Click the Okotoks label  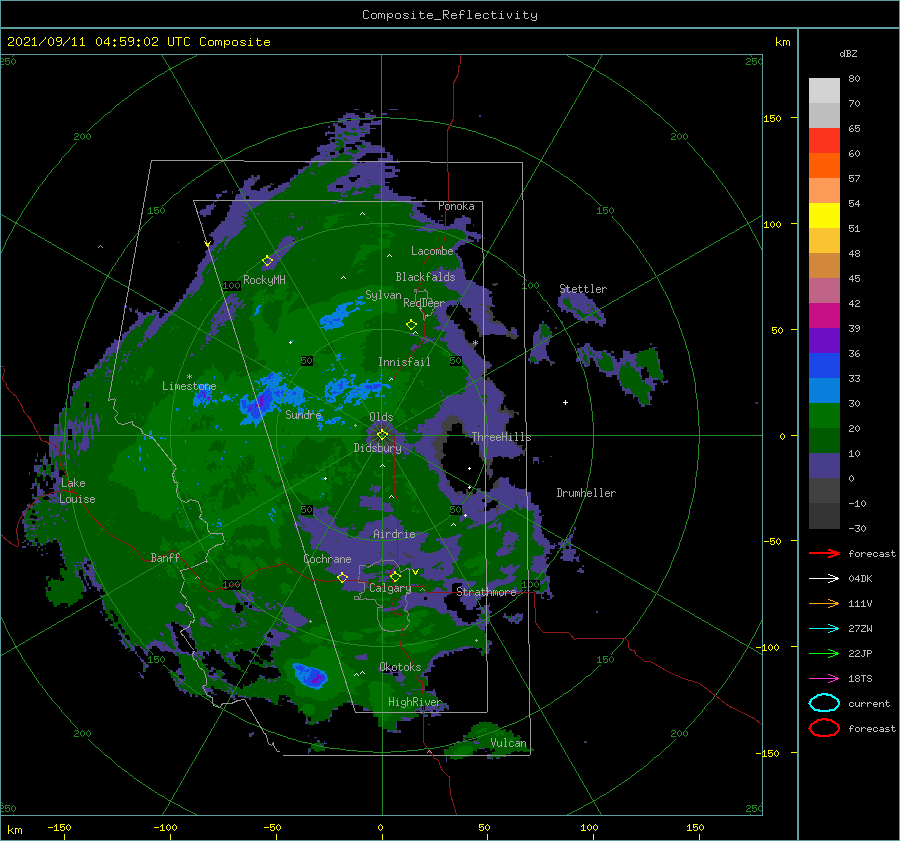coord(400,667)
